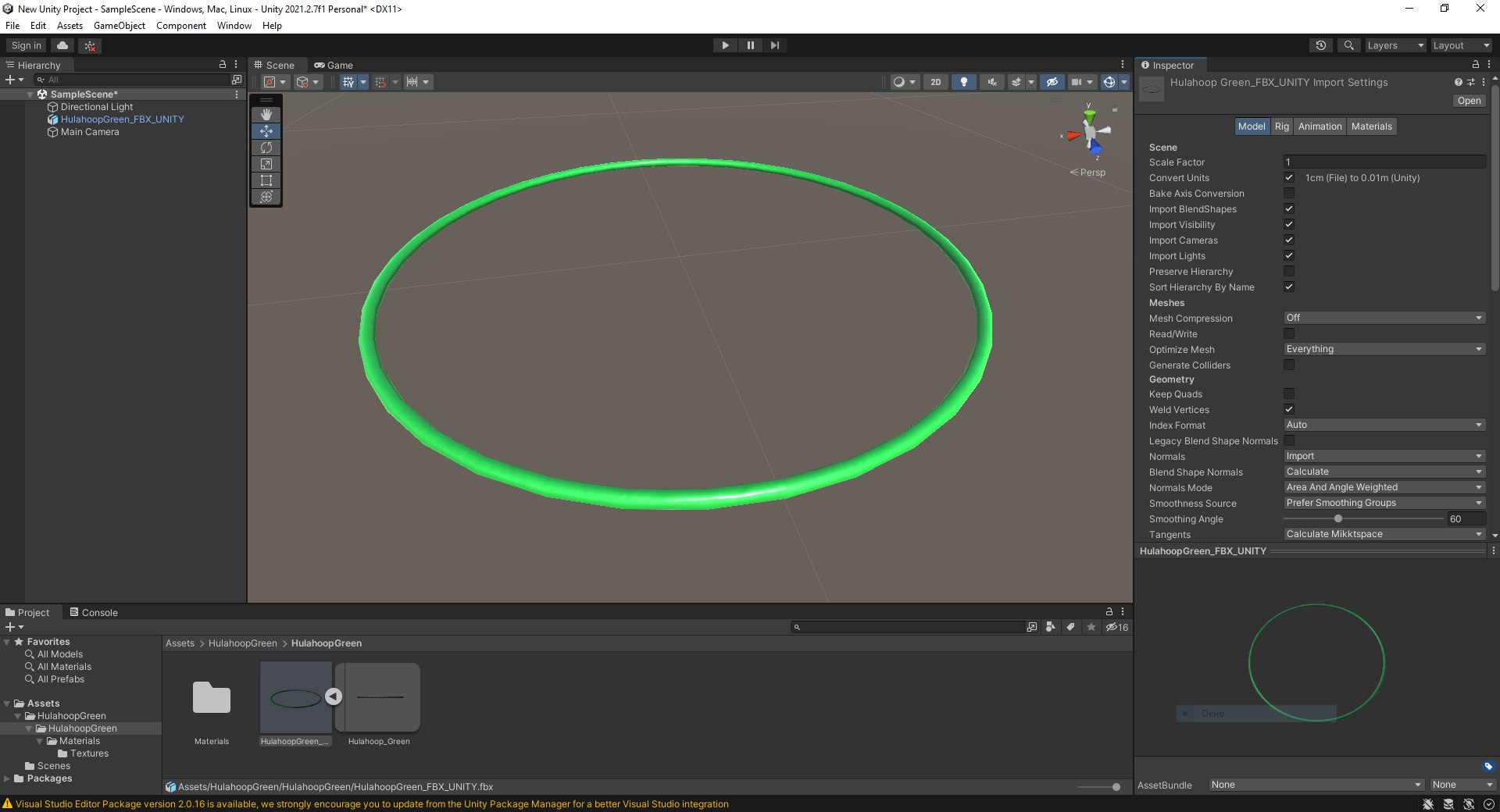1500x812 pixels.
Task: Select the Hand view tool
Action: pyautogui.click(x=266, y=115)
